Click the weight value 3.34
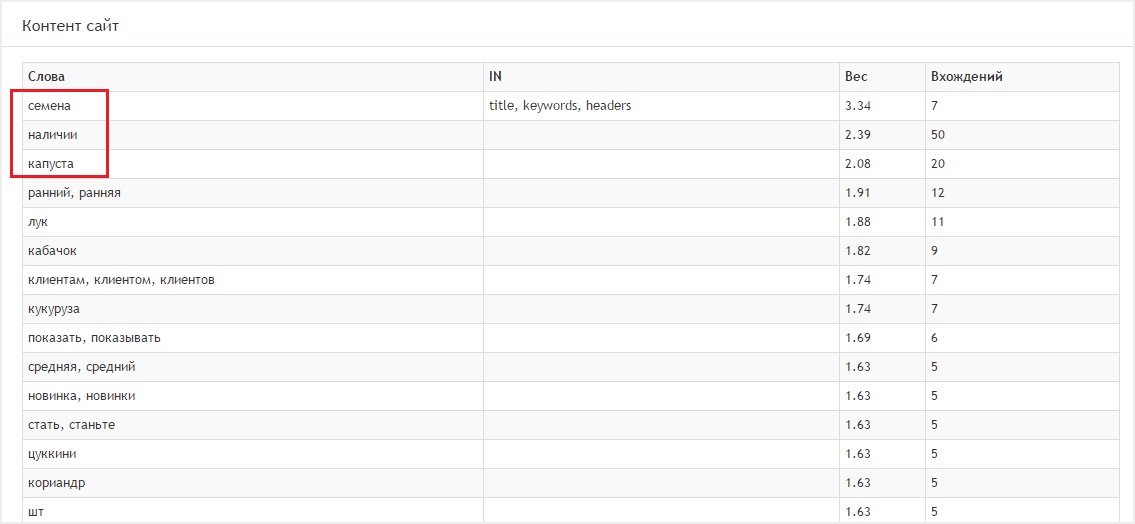The height and width of the screenshot is (524, 1135). (857, 105)
